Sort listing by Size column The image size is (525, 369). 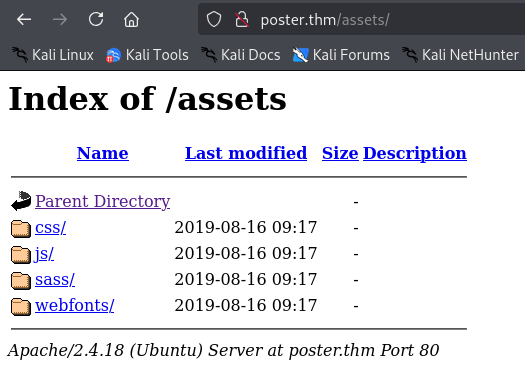pos(340,153)
